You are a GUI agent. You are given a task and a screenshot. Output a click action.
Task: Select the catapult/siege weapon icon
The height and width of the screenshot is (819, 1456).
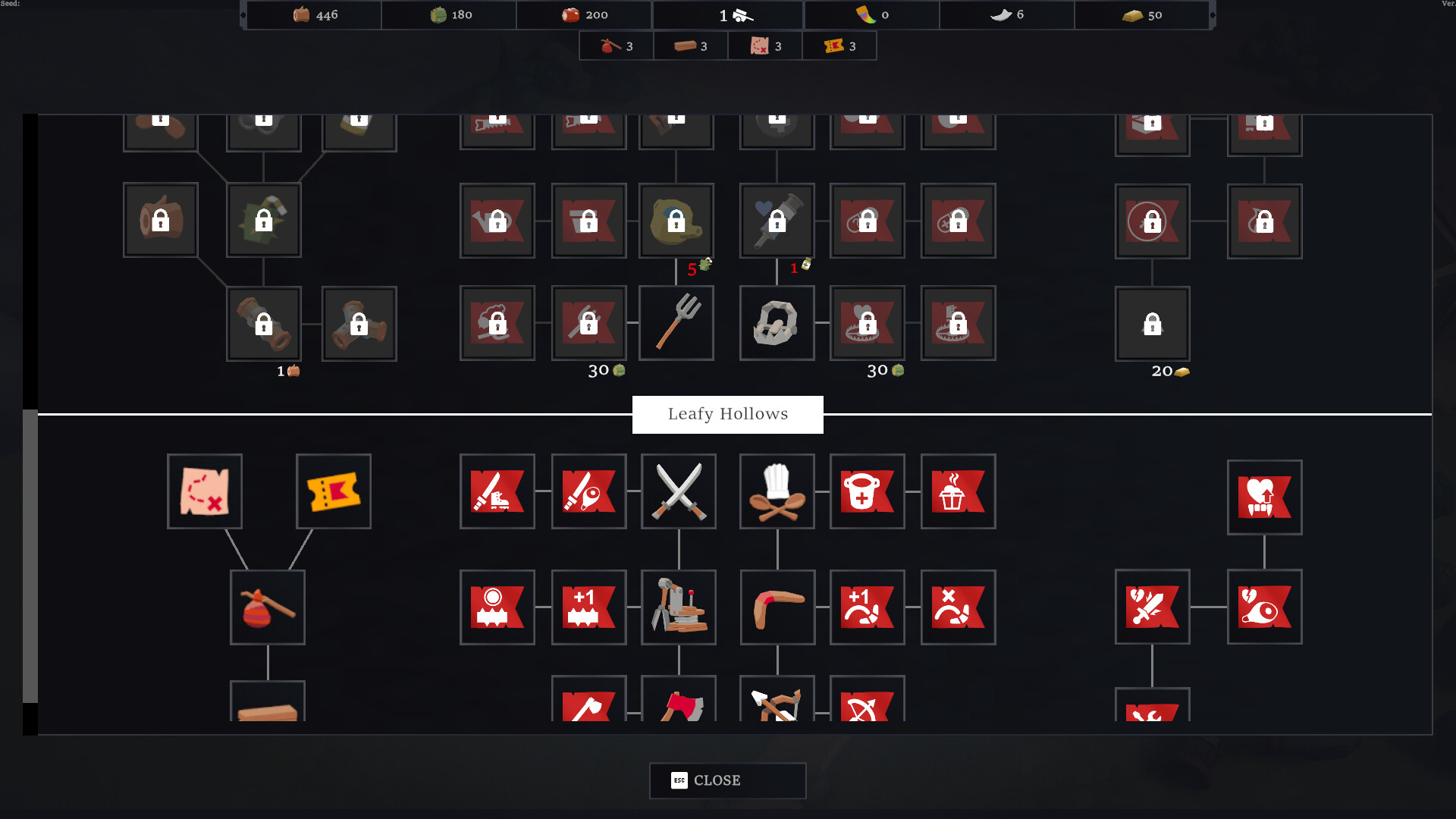pos(679,607)
